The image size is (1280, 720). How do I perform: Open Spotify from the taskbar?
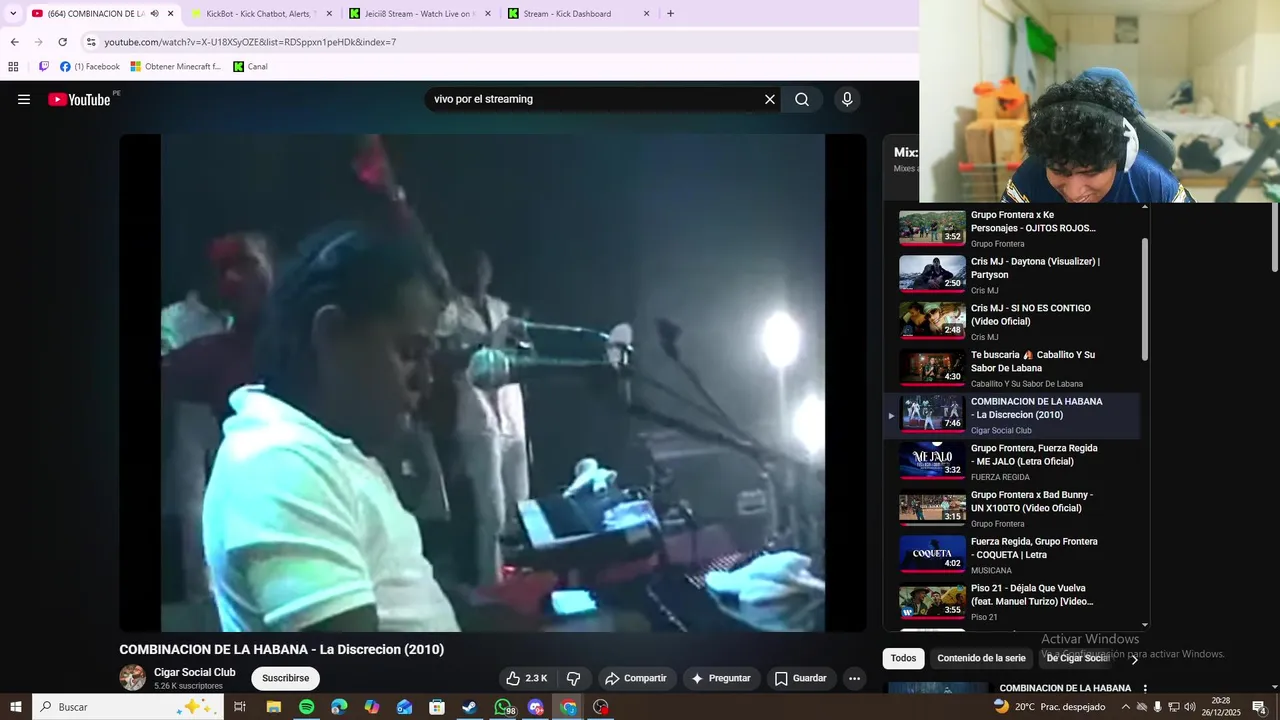click(x=306, y=707)
